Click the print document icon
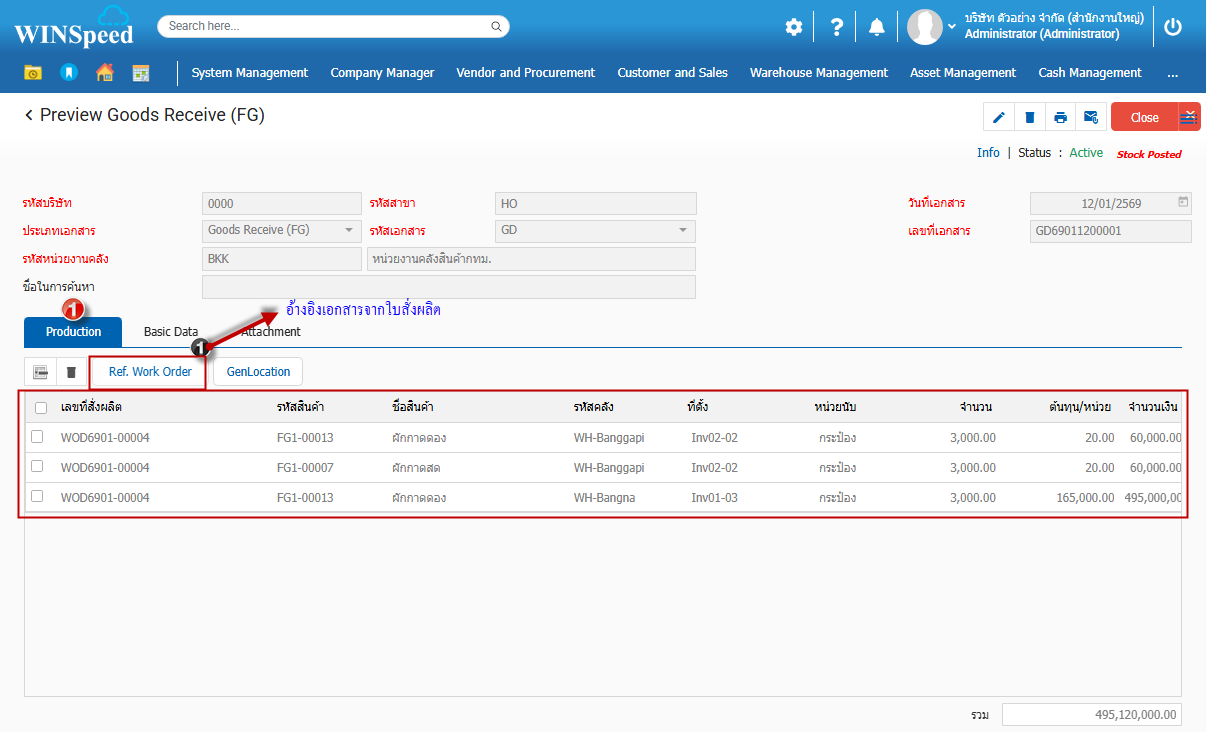Image resolution: width=1207 pixels, height=732 pixels. [x=1060, y=118]
